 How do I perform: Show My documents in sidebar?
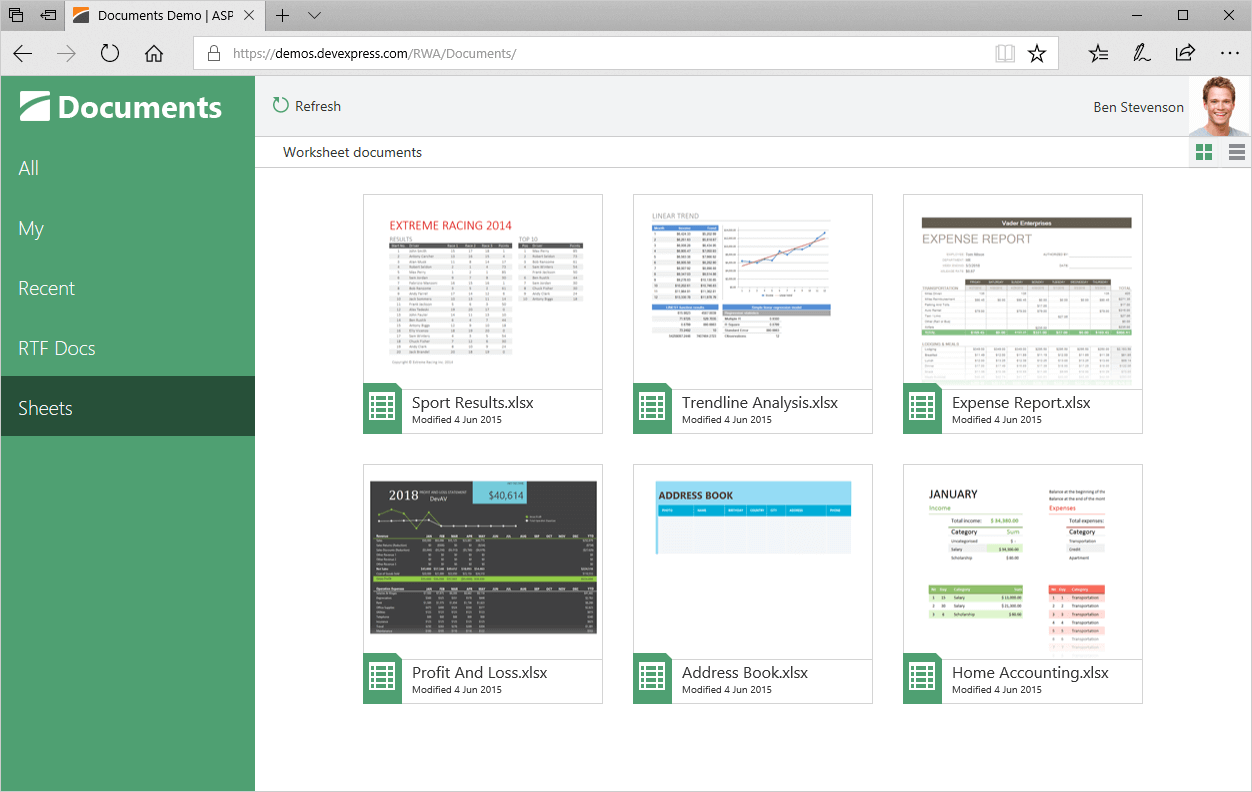(x=31, y=228)
